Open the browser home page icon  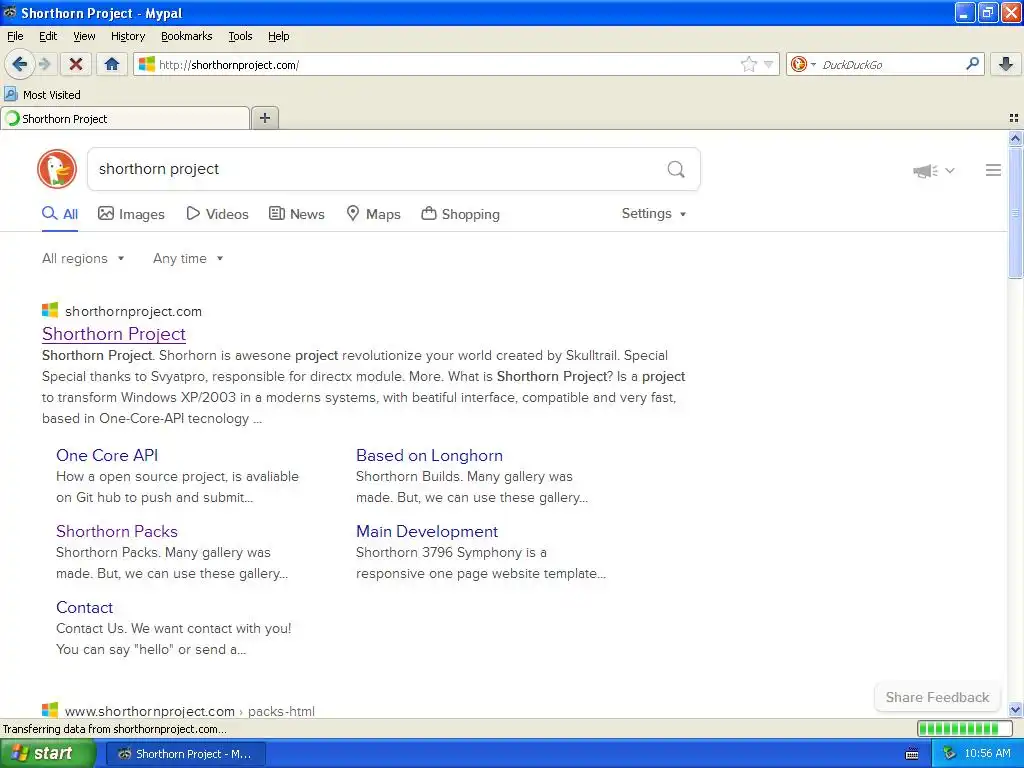tap(112, 64)
